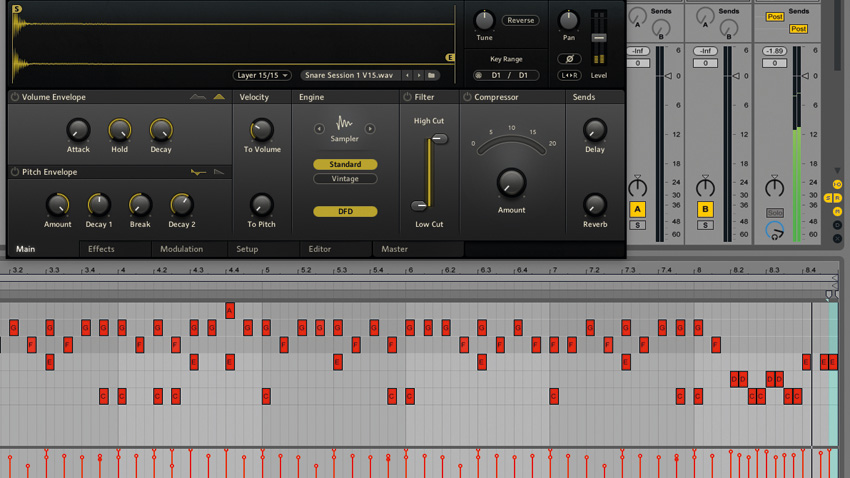Screen dimensions: 850x478
Task: Click the L/R channel swap icon
Action: [569, 75]
